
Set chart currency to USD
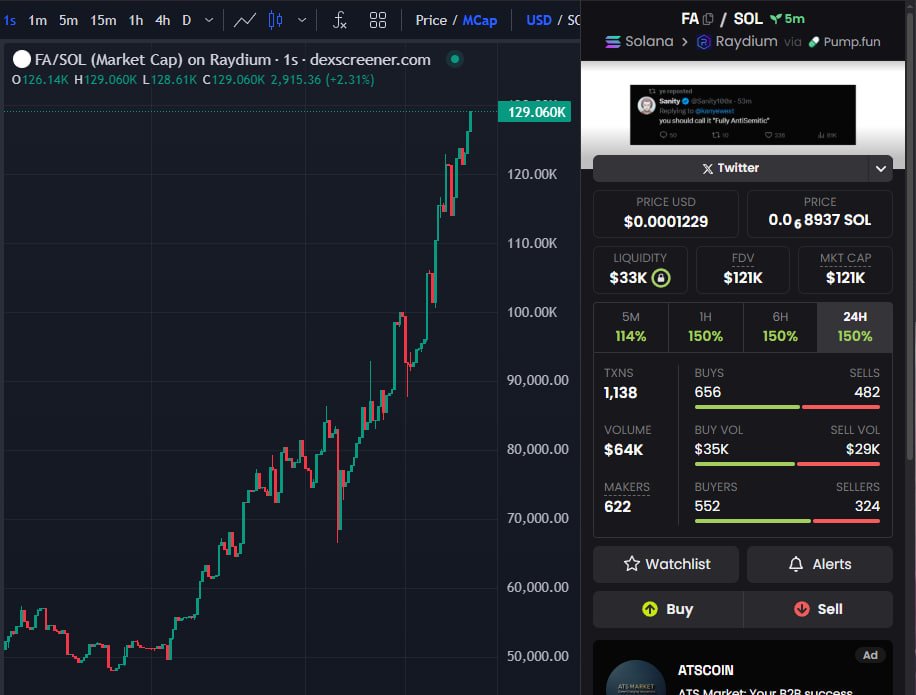coord(539,20)
